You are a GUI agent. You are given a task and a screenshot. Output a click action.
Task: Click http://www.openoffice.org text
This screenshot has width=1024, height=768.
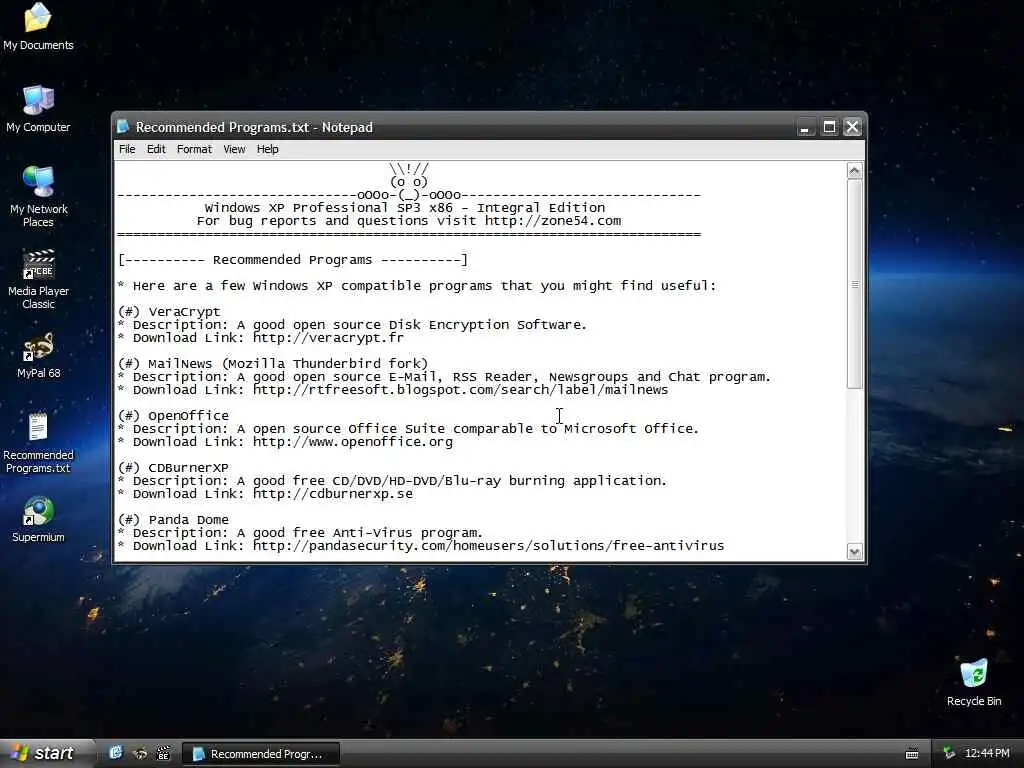tap(353, 441)
